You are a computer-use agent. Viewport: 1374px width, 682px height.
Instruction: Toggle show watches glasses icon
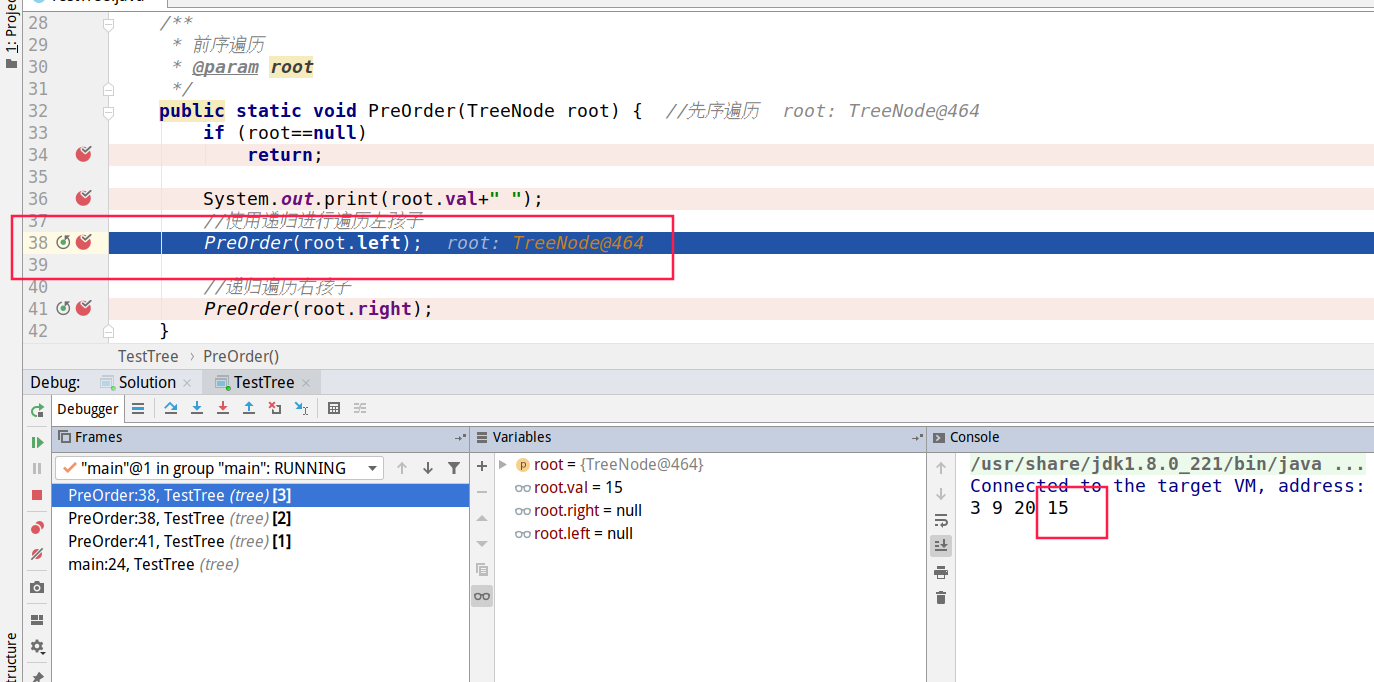tap(482, 596)
